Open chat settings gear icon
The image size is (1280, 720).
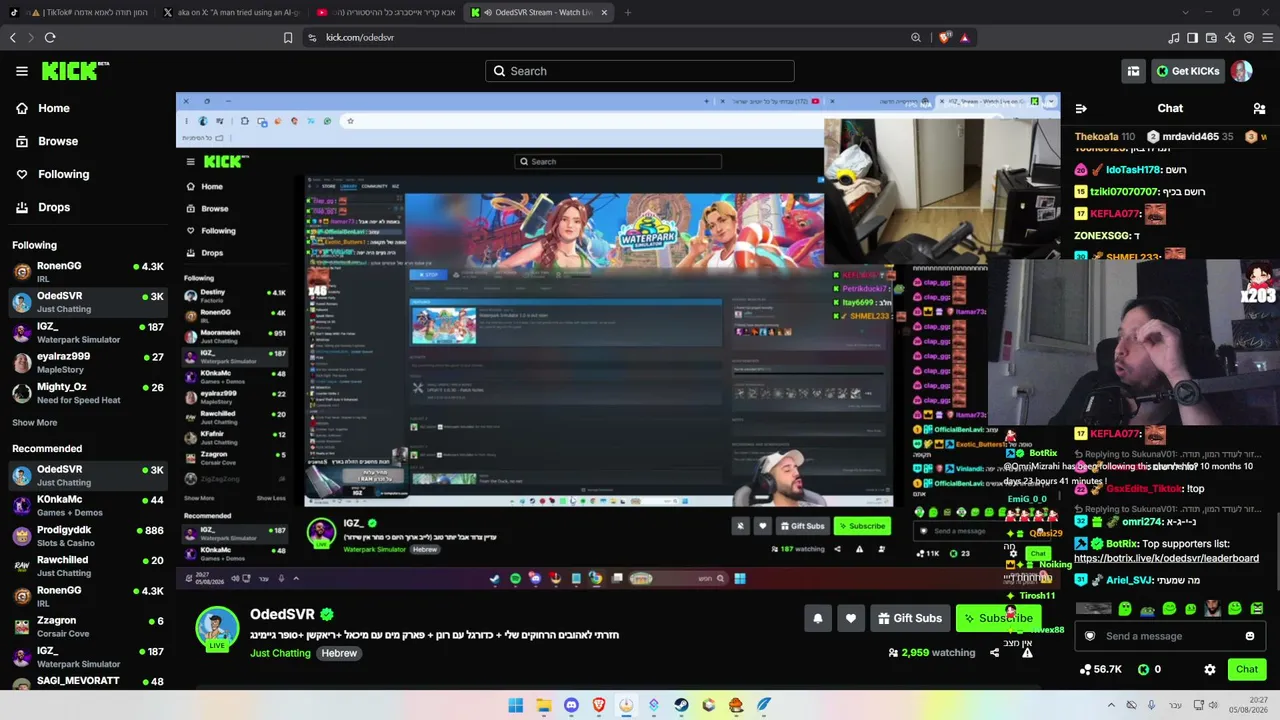[x=1210, y=669]
